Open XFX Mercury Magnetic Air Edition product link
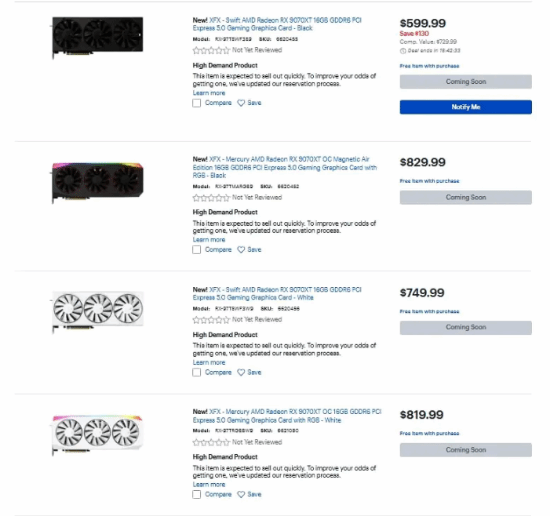Viewport: 550px width, 516px height. tap(285, 167)
